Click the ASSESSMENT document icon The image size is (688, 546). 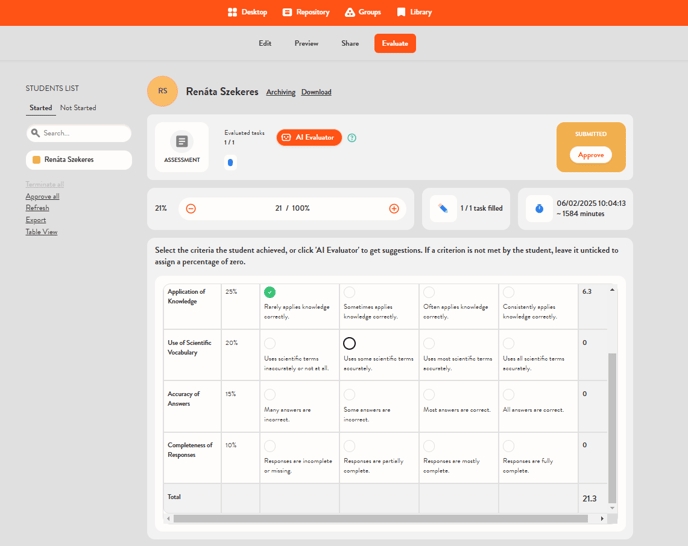tap(182, 142)
